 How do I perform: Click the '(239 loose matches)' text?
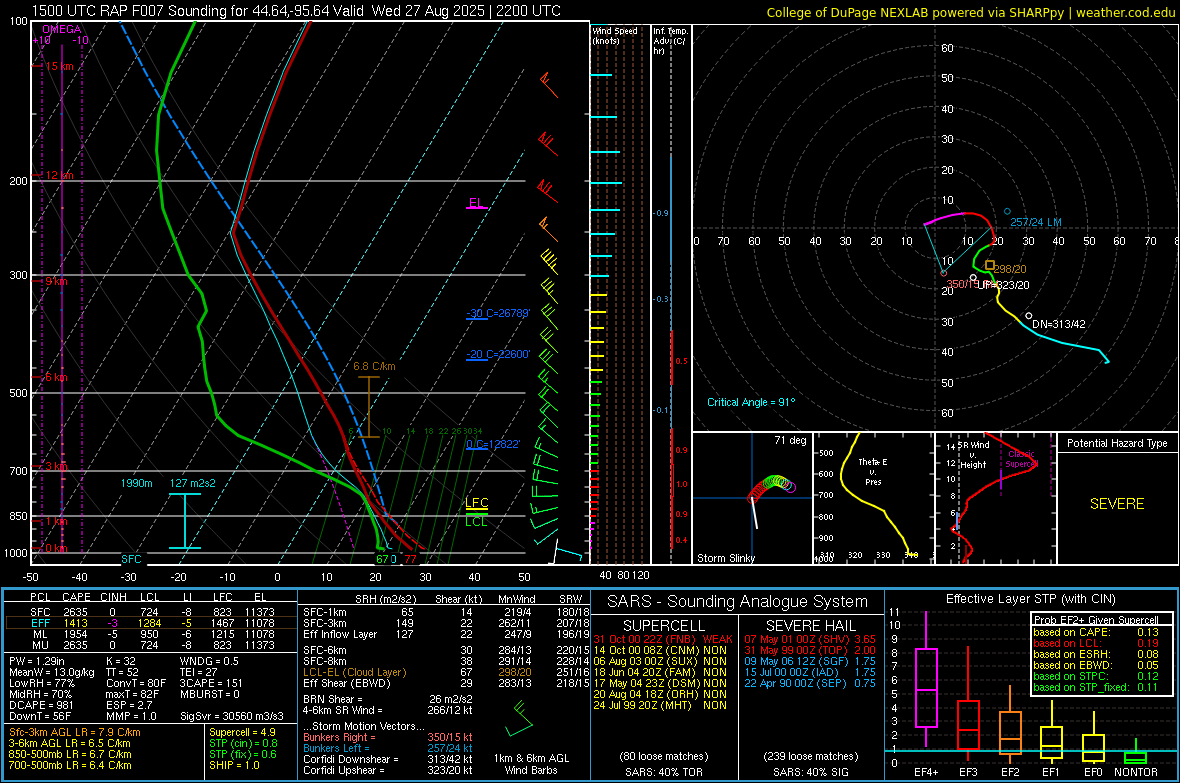[x=810, y=756]
